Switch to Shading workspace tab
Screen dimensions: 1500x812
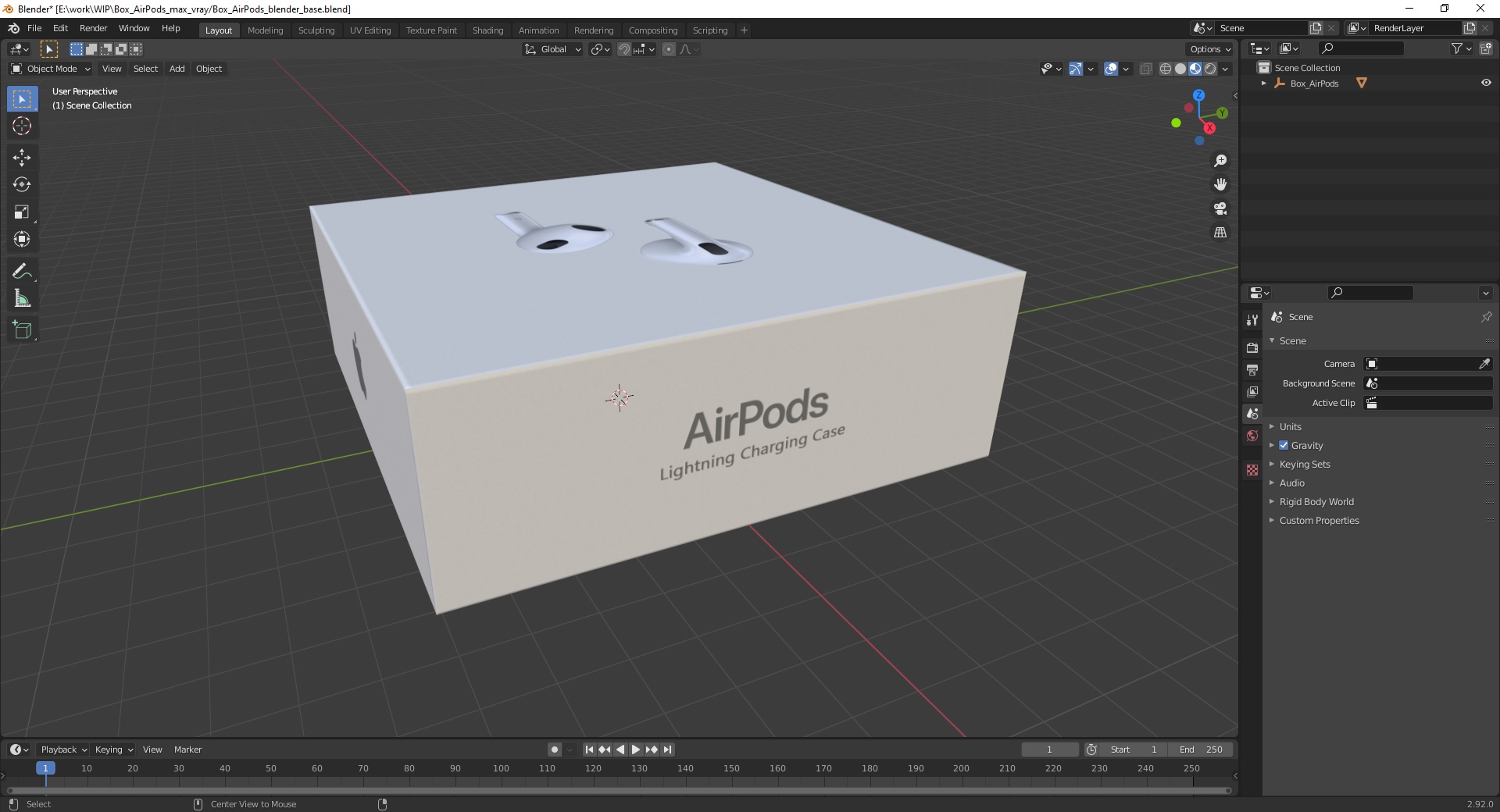pyautogui.click(x=487, y=30)
